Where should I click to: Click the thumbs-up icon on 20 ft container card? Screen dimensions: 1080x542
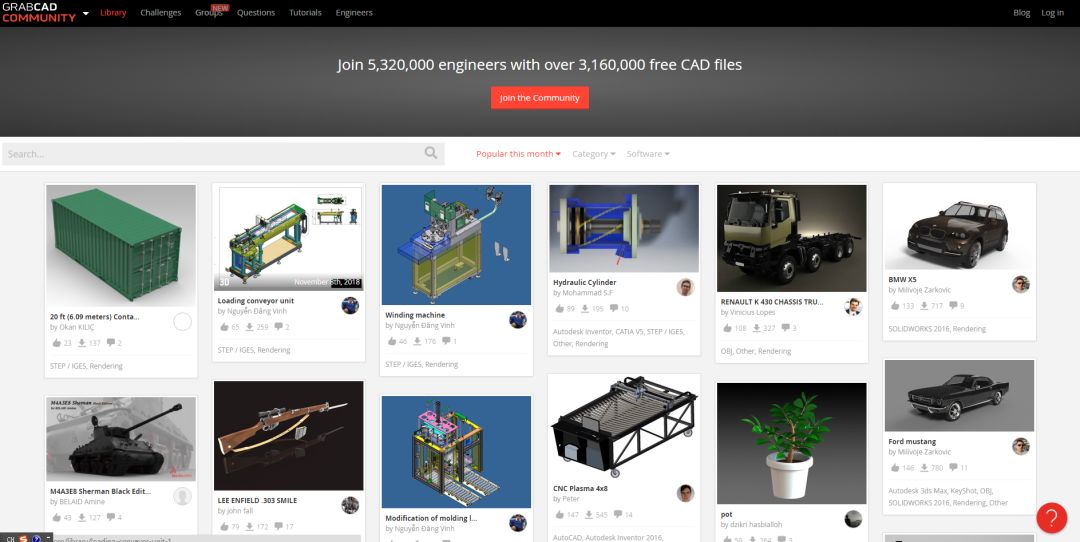click(56, 343)
